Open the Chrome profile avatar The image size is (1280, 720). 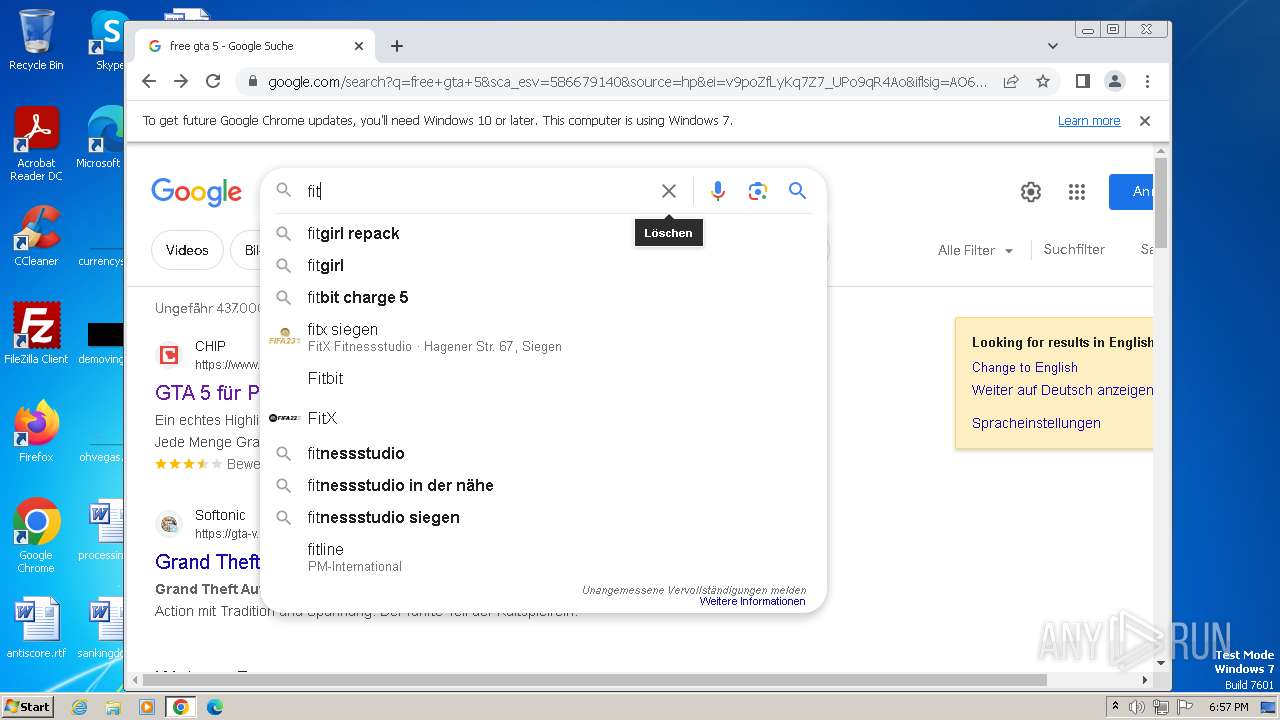click(1114, 81)
